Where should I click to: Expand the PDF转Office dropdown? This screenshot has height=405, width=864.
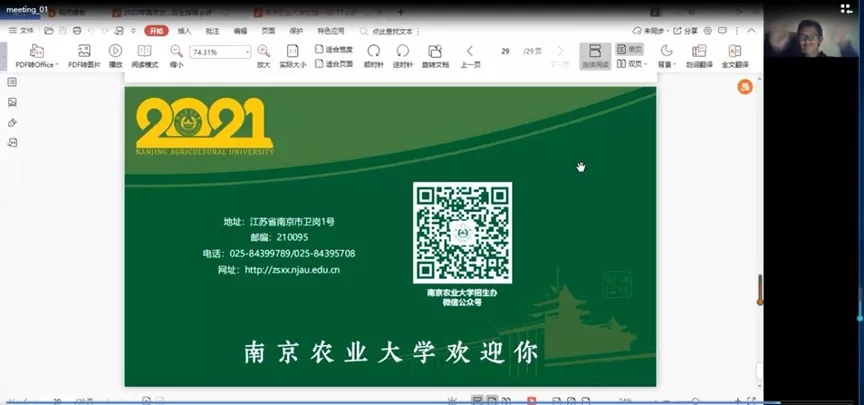pos(57,65)
